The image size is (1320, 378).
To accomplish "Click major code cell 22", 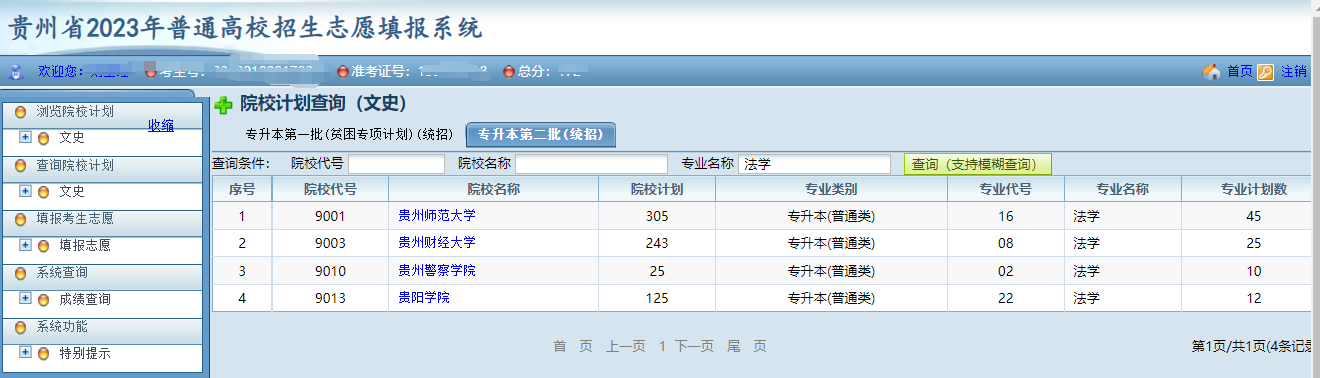I will (x=1005, y=298).
